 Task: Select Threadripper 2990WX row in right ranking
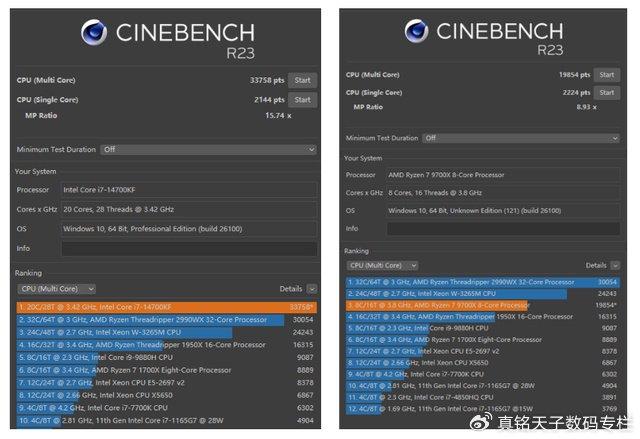coord(483,282)
